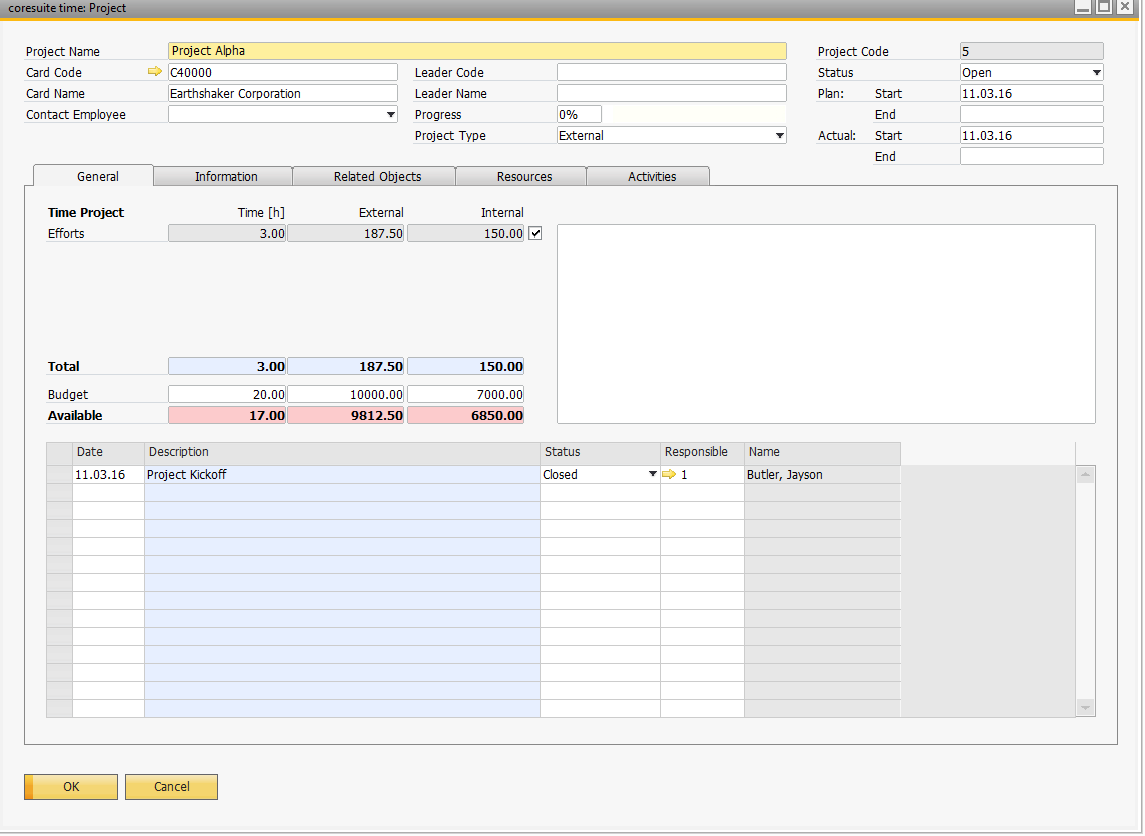The height and width of the screenshot is (836, 1145).
Task: Click the Project Name field
Action: click(x=477, y=51)
